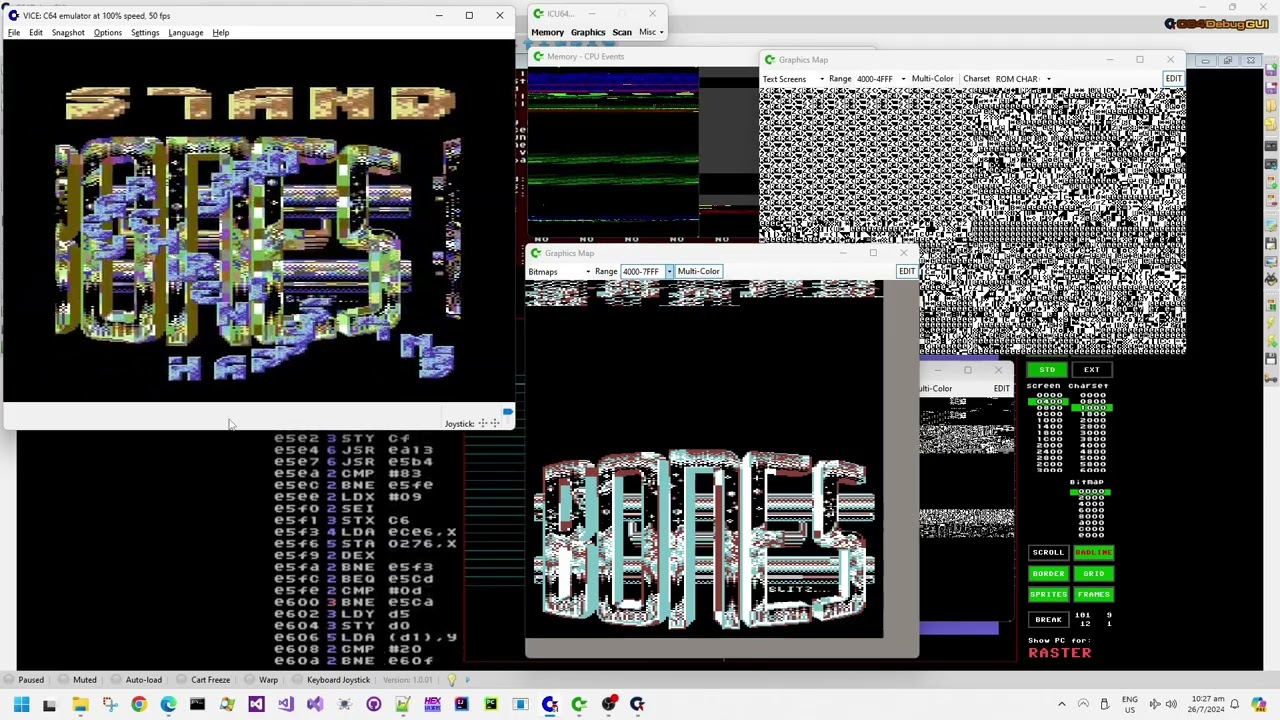Select screen address 0400
Image resolution: width=1280 pixels, height=720 pixels.
pyautogui.click(x=1049, y=402)
